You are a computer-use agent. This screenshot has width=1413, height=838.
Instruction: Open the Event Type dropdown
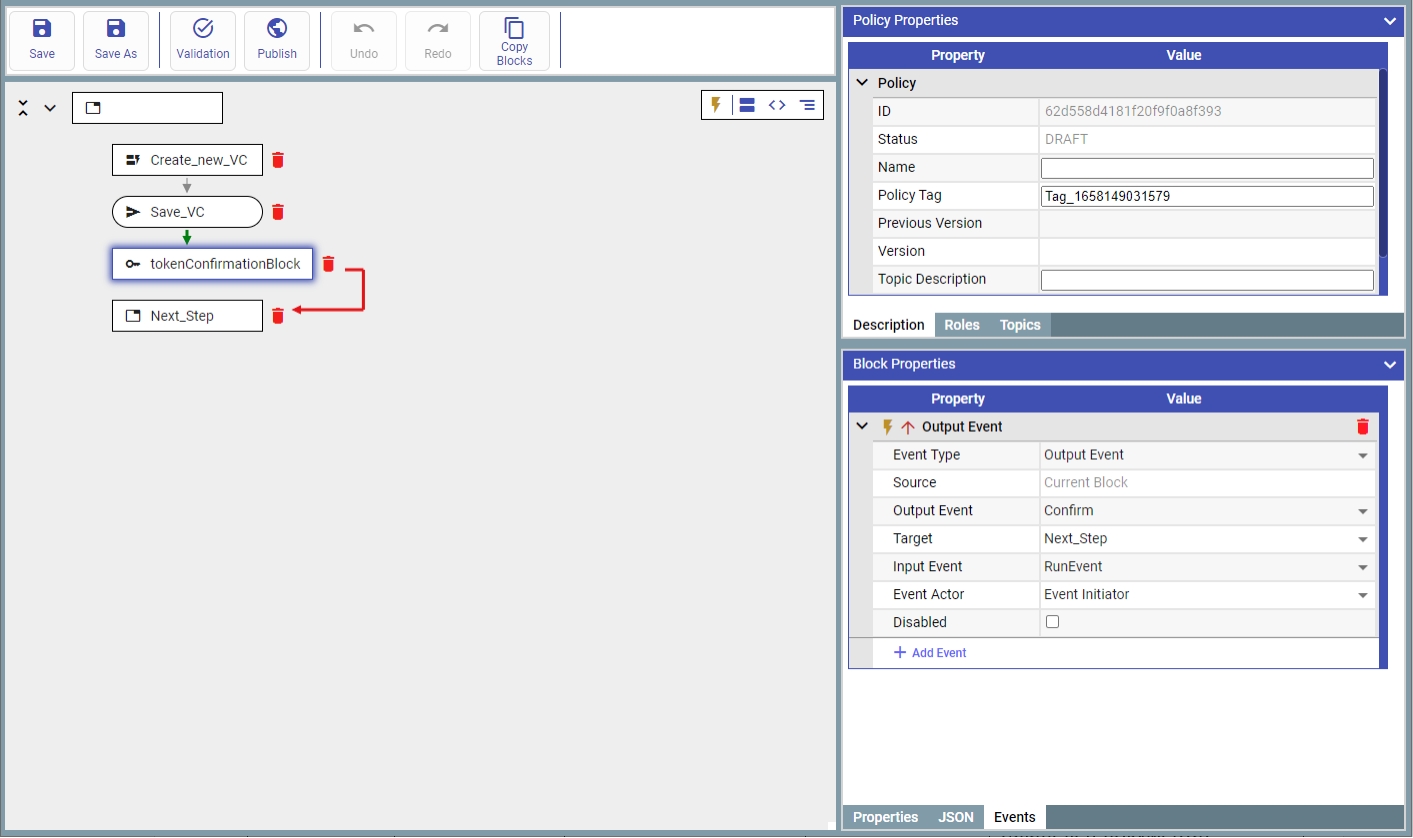(x=1206, y=455)
